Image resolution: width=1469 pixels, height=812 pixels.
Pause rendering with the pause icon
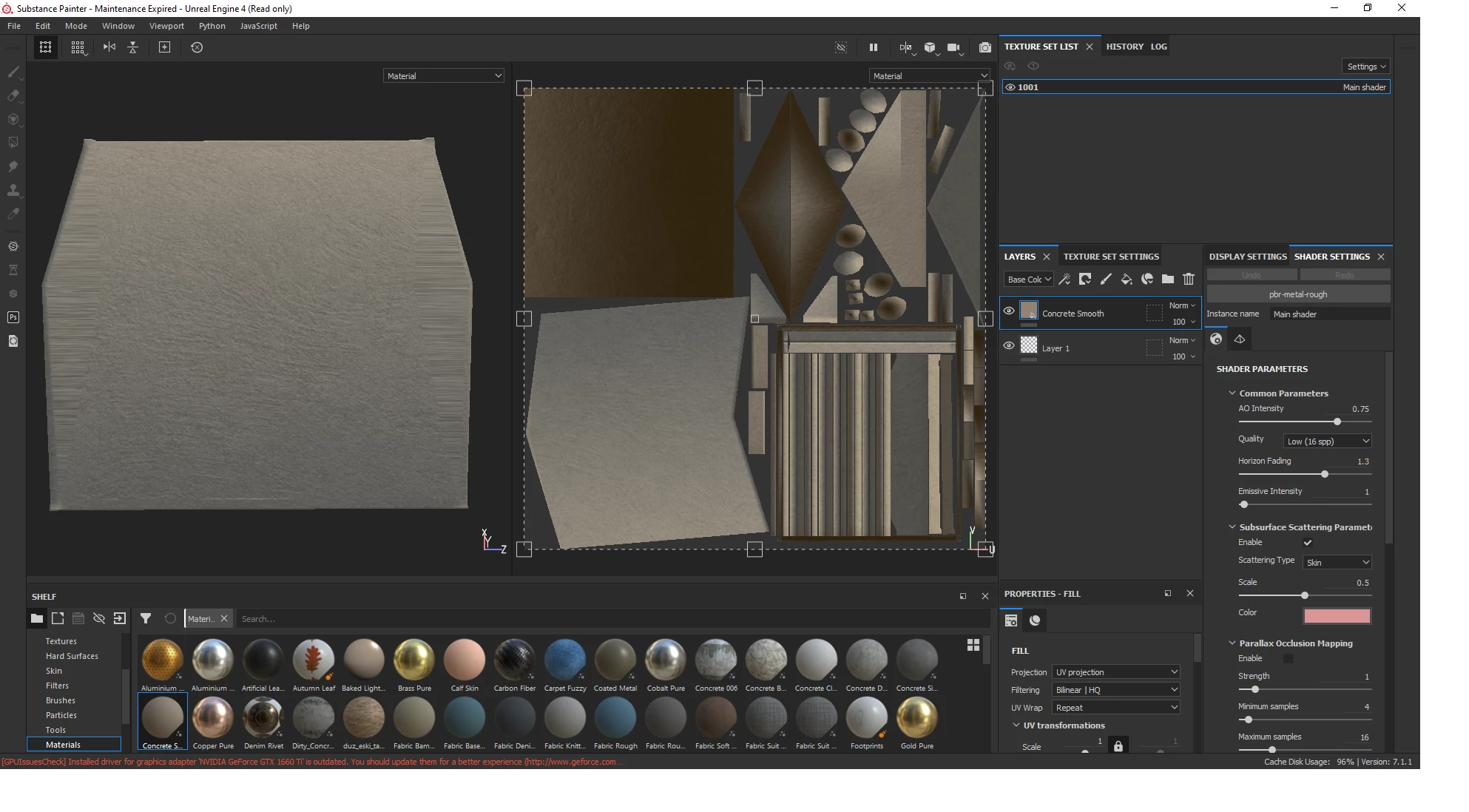(873, 47)
